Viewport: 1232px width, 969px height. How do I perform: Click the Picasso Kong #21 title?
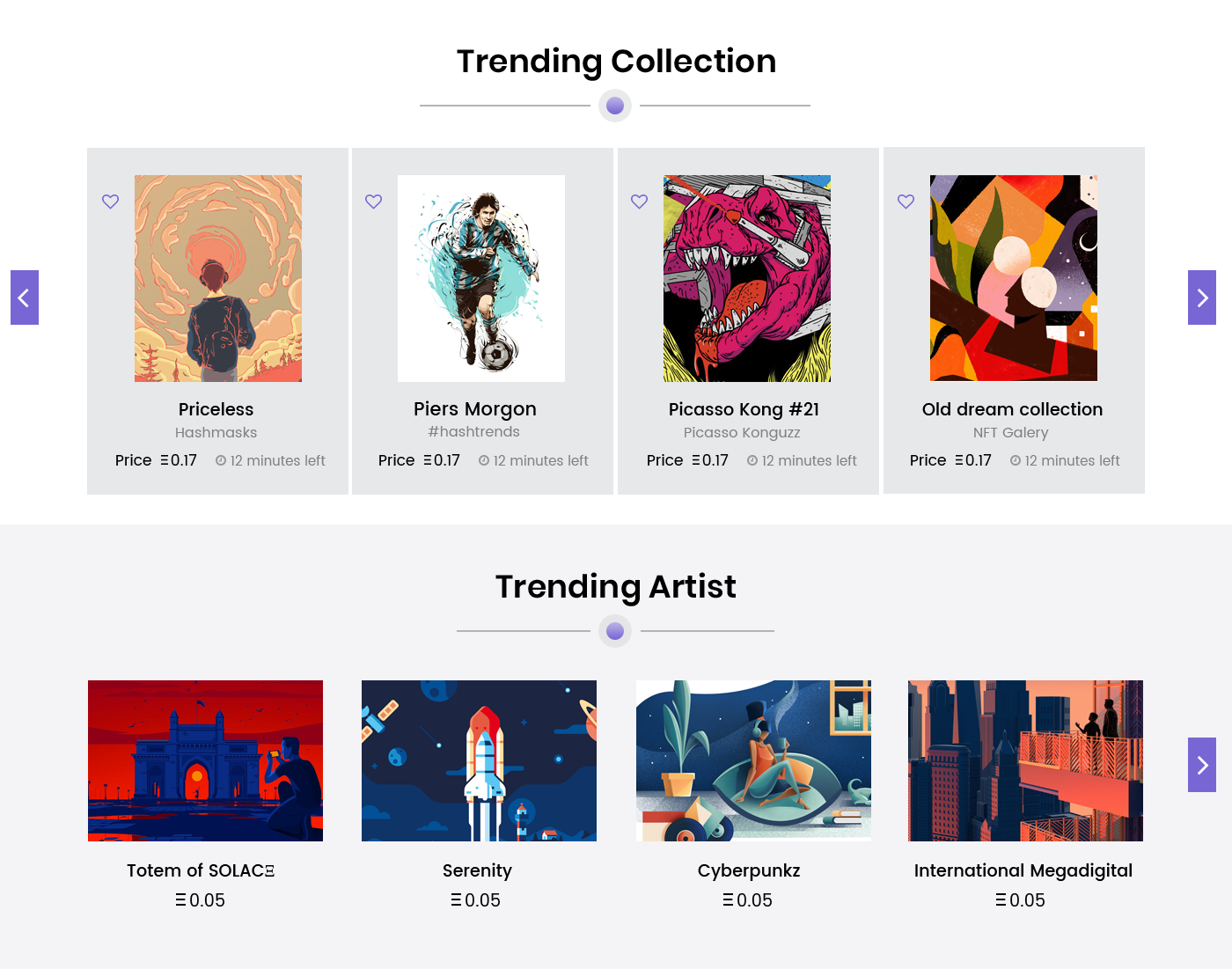(x=744, y=409)
